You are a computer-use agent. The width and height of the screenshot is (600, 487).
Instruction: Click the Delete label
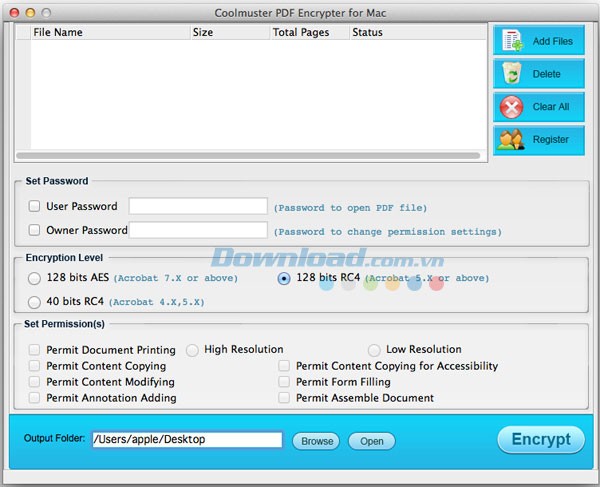[x=546, y=74]
